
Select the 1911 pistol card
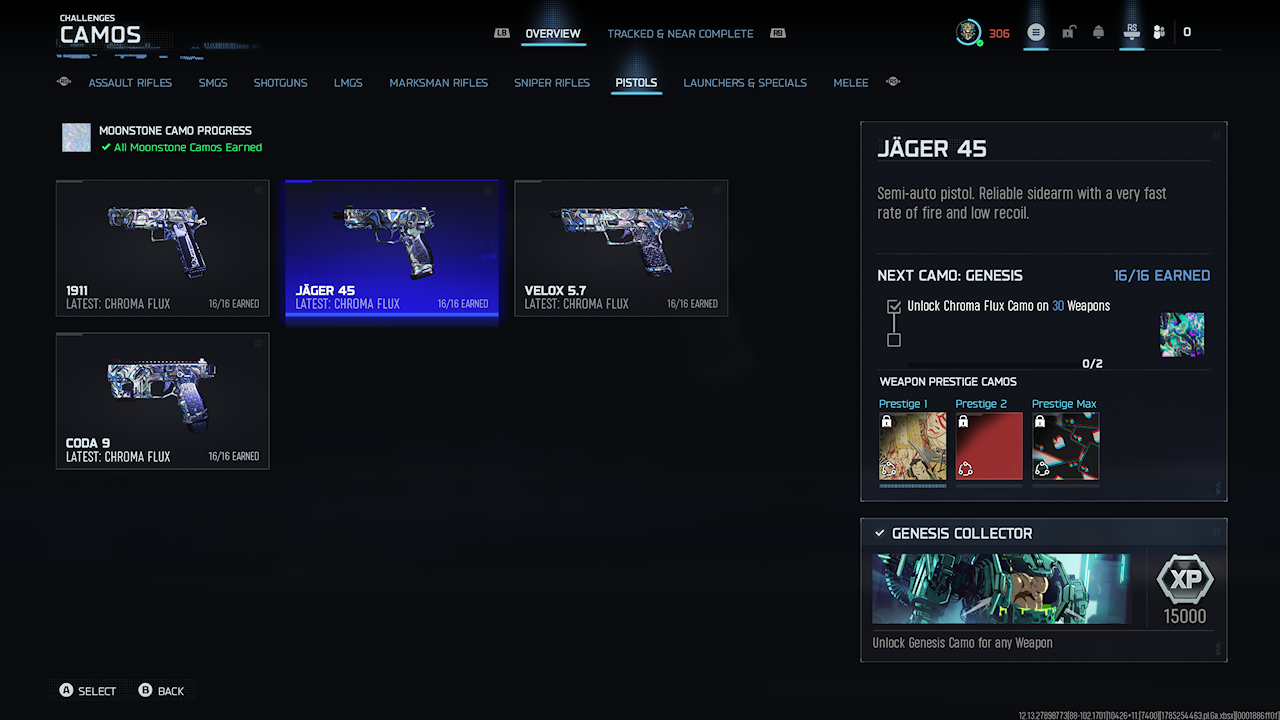pyautogui.click(x=162, y=248)
